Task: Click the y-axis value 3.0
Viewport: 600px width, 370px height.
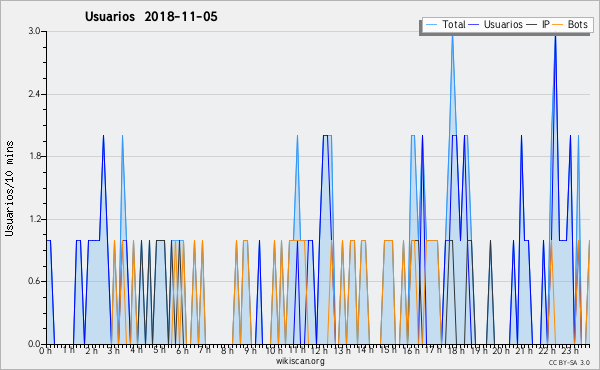Action: pos(34,31)
